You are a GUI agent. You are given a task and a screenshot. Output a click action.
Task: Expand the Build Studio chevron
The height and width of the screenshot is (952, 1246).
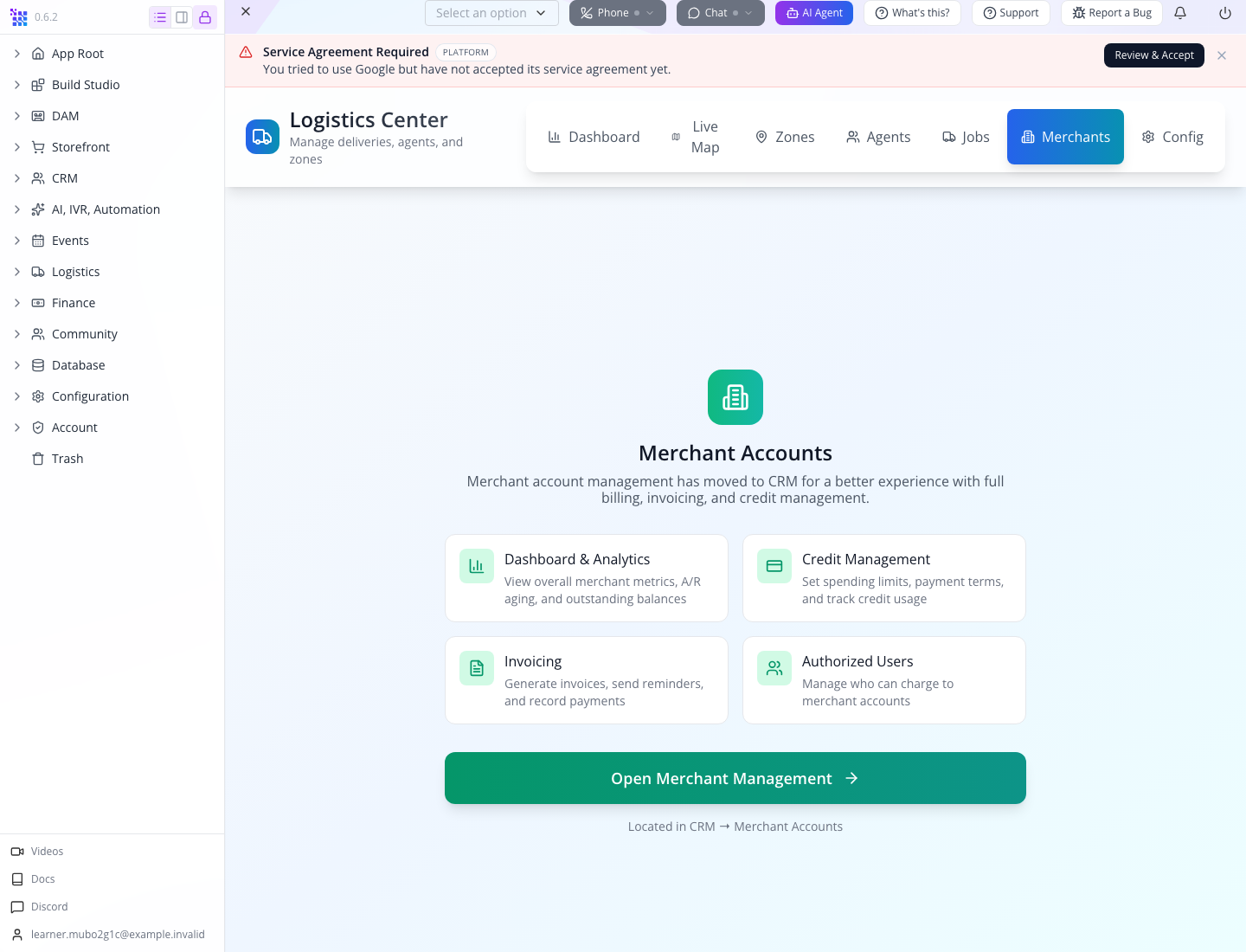pyautogui.click(x=17, y=85)
